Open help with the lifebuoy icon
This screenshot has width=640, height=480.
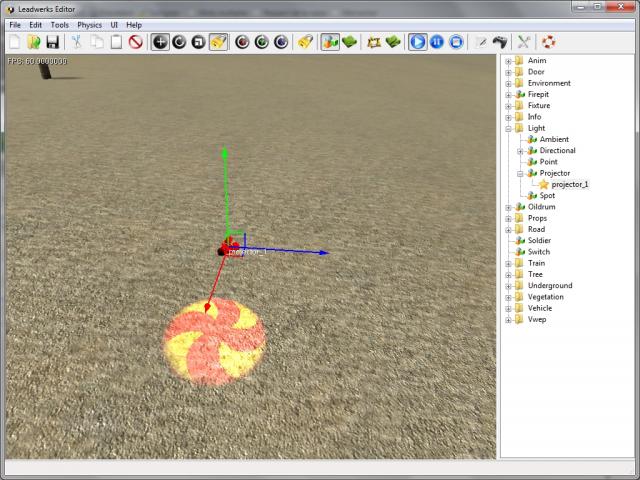[x=548, y=42]
